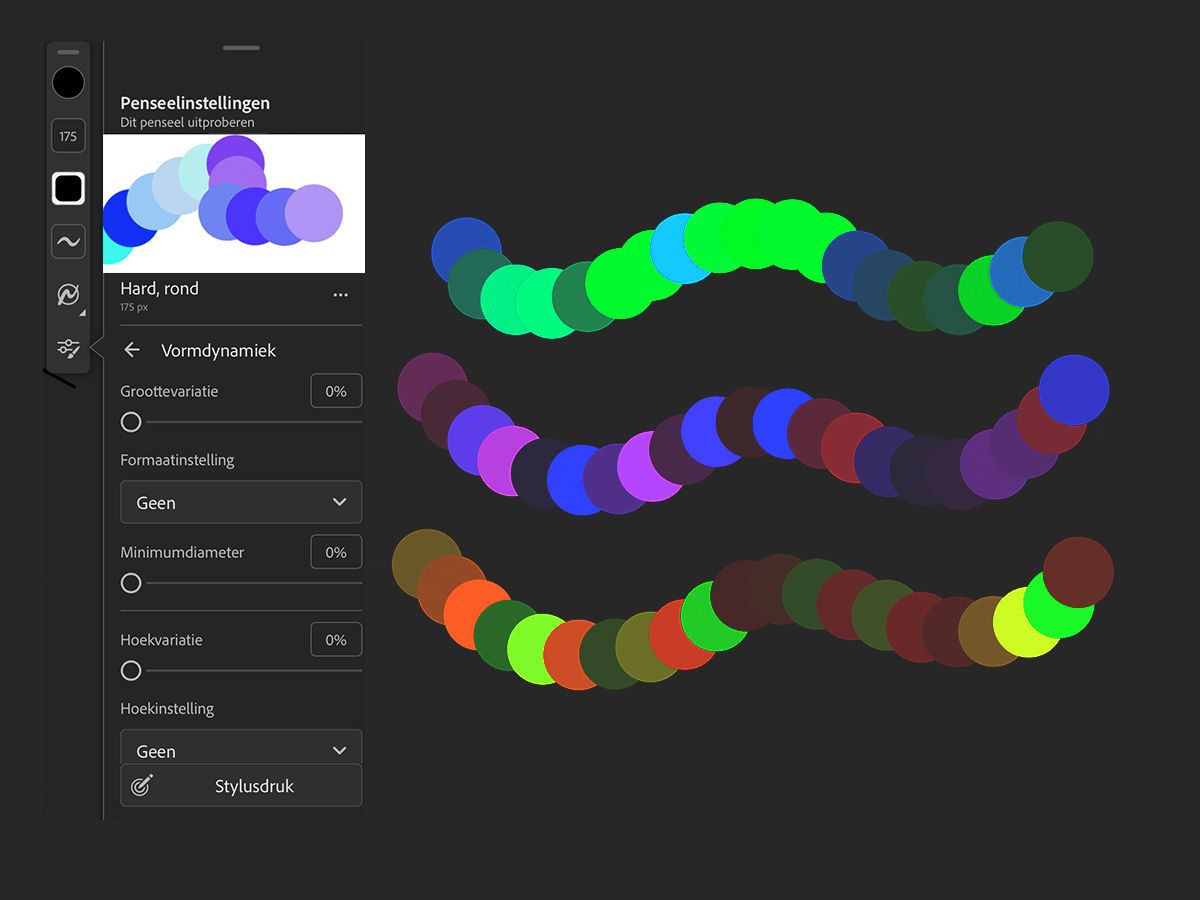Expand the Formaatinstelling Geen dropdown
Viewport: 1200px width, 900px height.
click(241, 502)
